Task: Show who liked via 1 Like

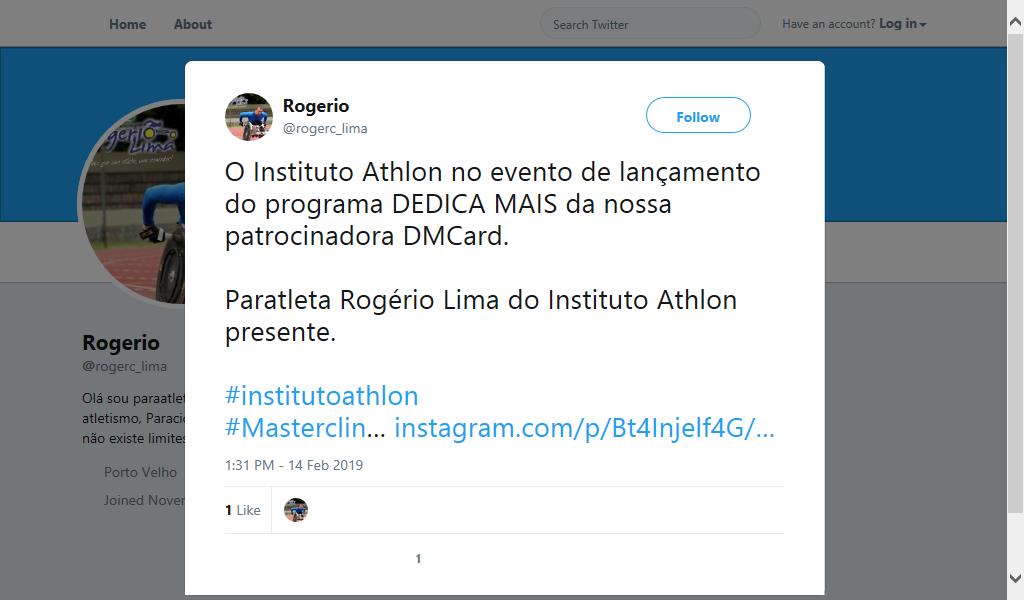Action: pyautogui.click(x=243, y=510)
